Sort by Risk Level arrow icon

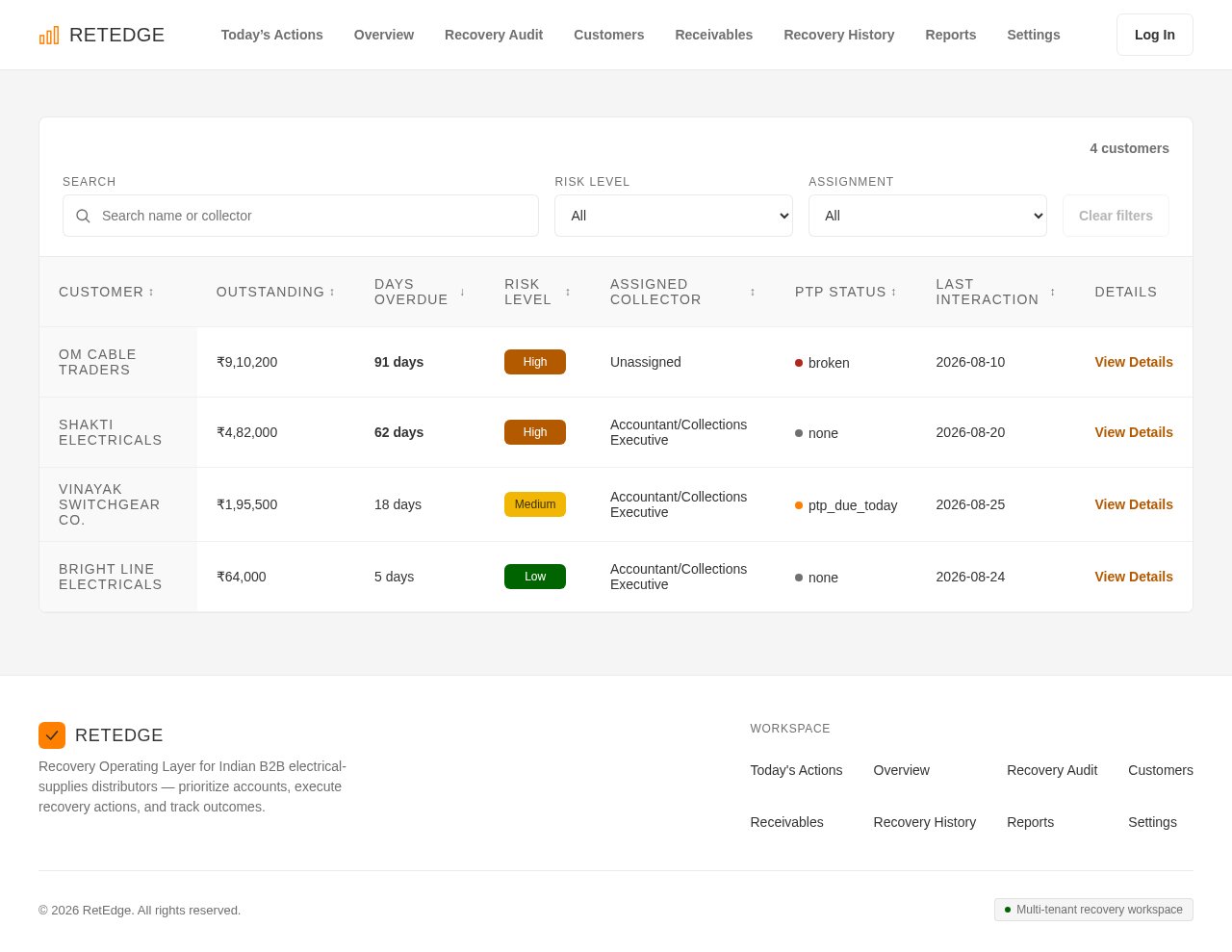(x=568, y=292)
